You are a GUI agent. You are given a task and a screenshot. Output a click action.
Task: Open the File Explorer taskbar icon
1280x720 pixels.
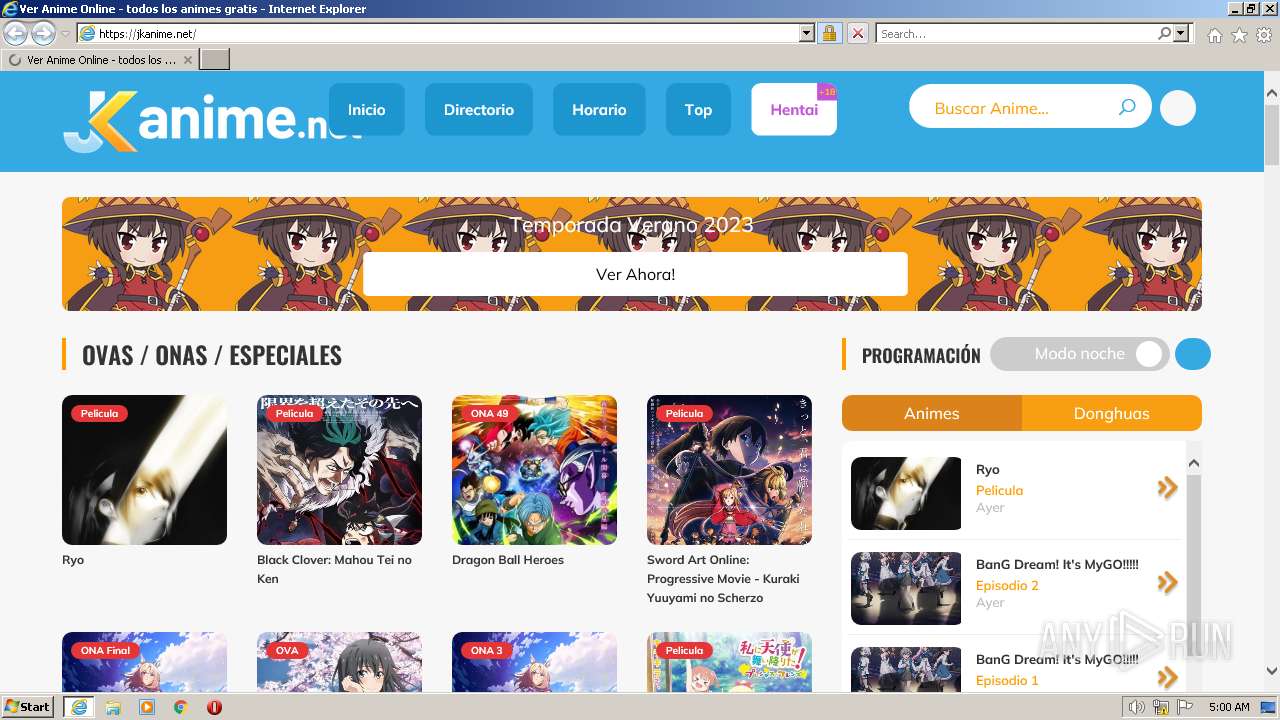113,707
